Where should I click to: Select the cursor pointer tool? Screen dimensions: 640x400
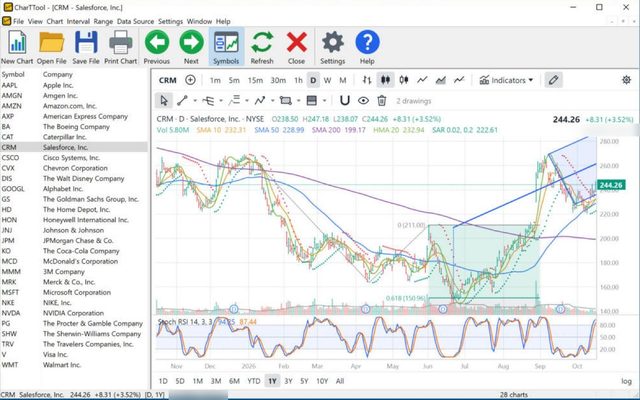point(164,100)
